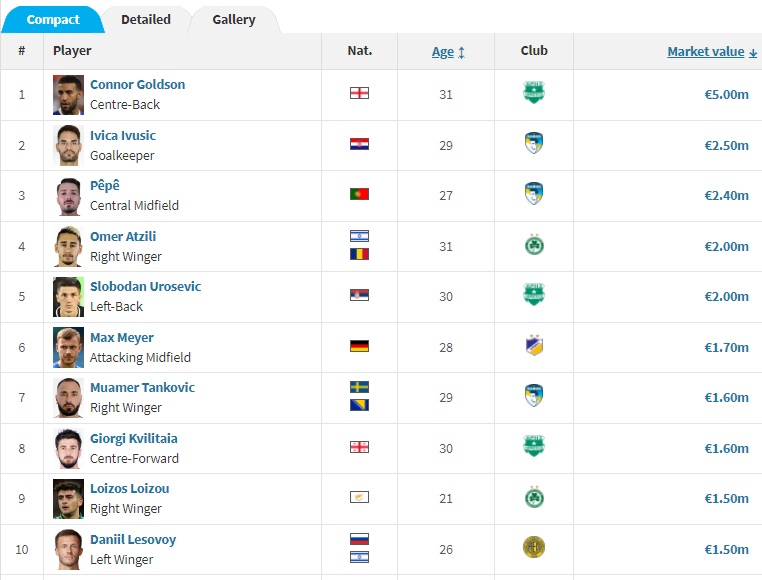This screenshot has width=762, height=580.
Task: Click the Germany flag next to Max Meyer
Action: pyautogui.click(x=359, y=346)
